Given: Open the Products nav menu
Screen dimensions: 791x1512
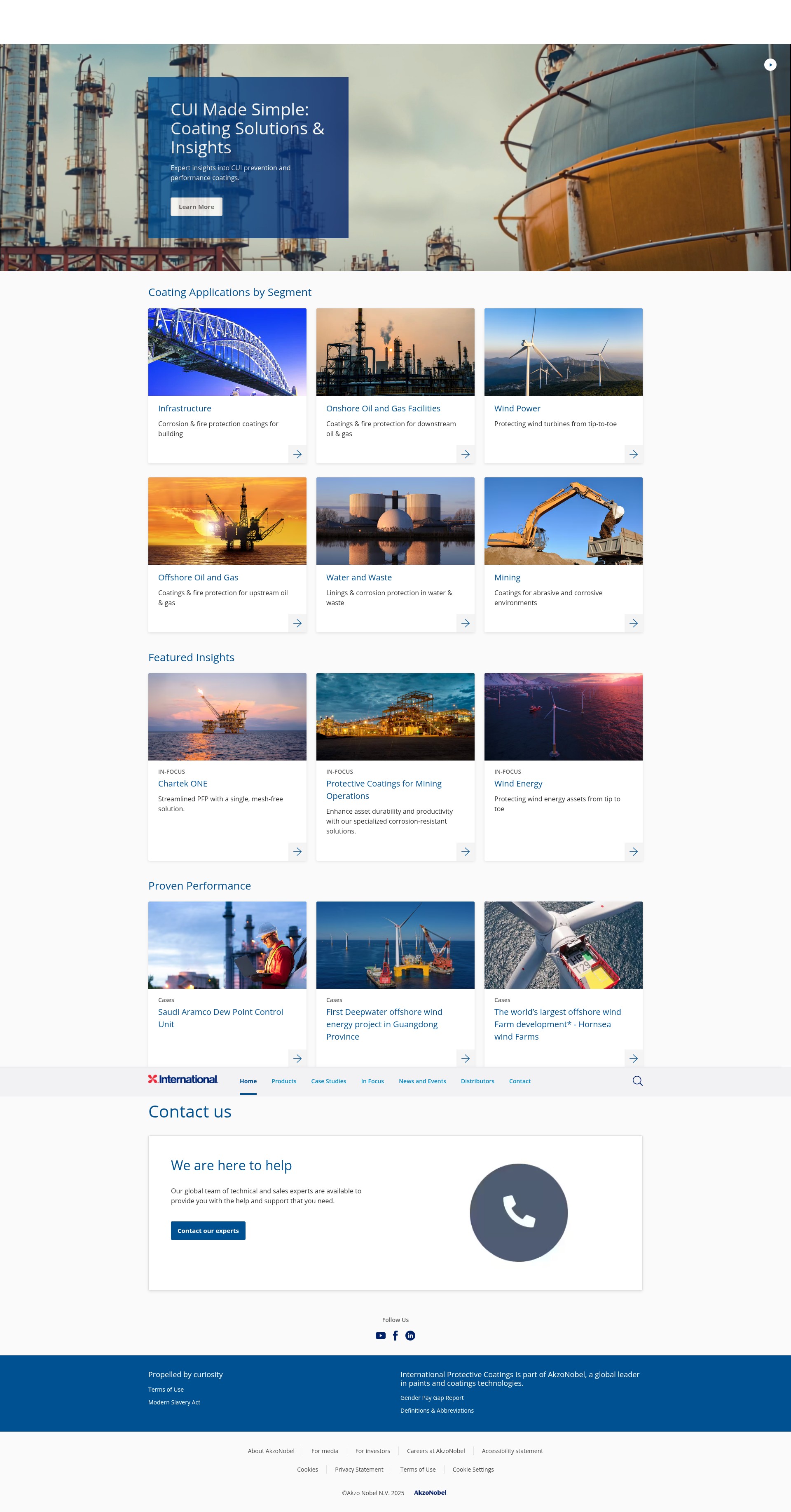Looking at the screenshot, I should tap(284, 1081).
